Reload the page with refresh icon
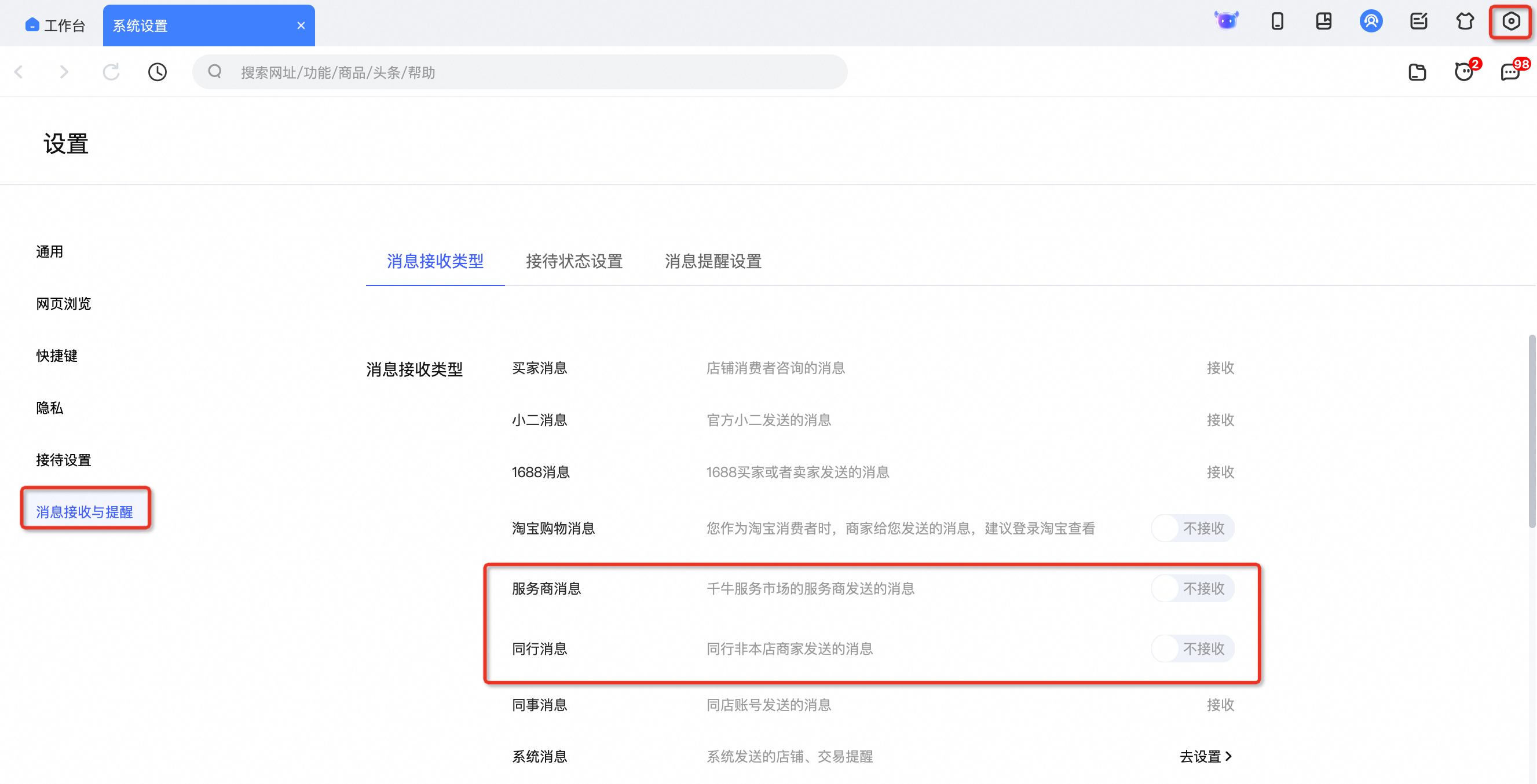The height and width of the screenshot is (784, 1537). tap(111, 72)
